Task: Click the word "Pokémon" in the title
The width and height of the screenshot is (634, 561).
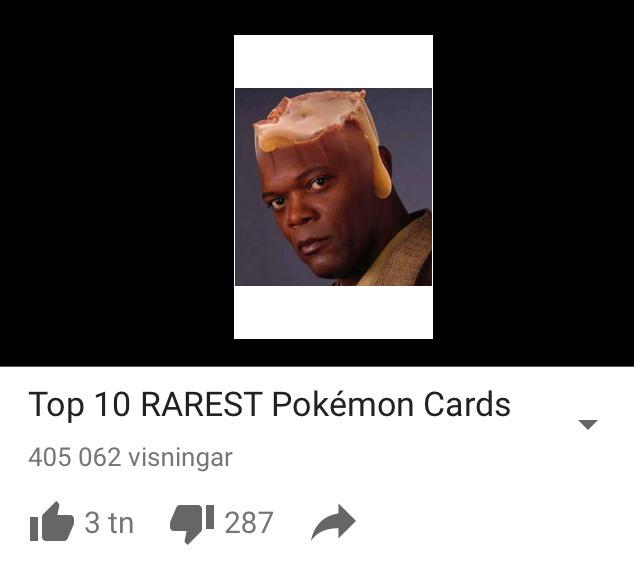Action: tap(343, 404)
